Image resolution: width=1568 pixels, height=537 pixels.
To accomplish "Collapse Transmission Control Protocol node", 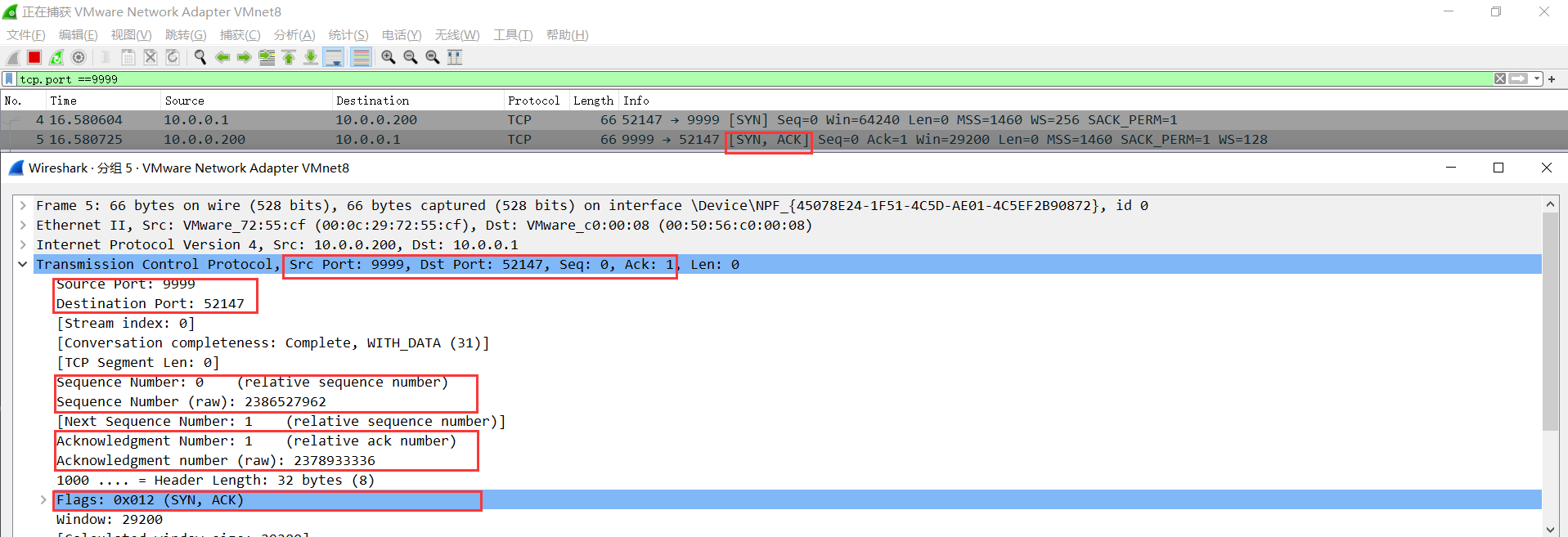I will point(23,265).
